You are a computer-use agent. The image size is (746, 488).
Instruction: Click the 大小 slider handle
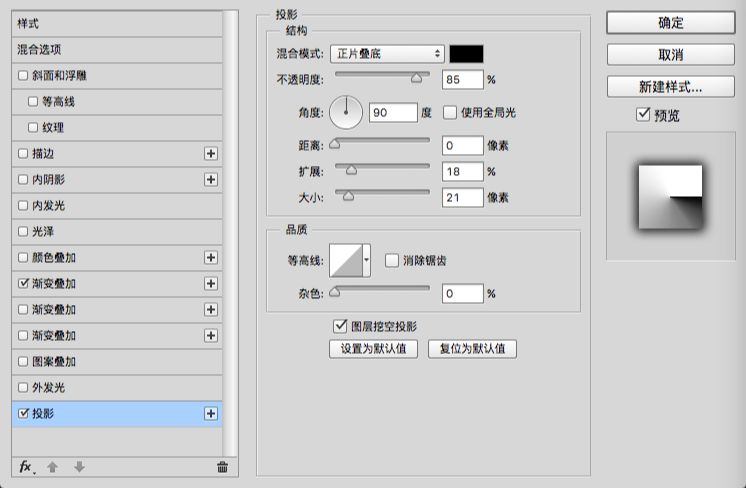(x=349, y=195)
